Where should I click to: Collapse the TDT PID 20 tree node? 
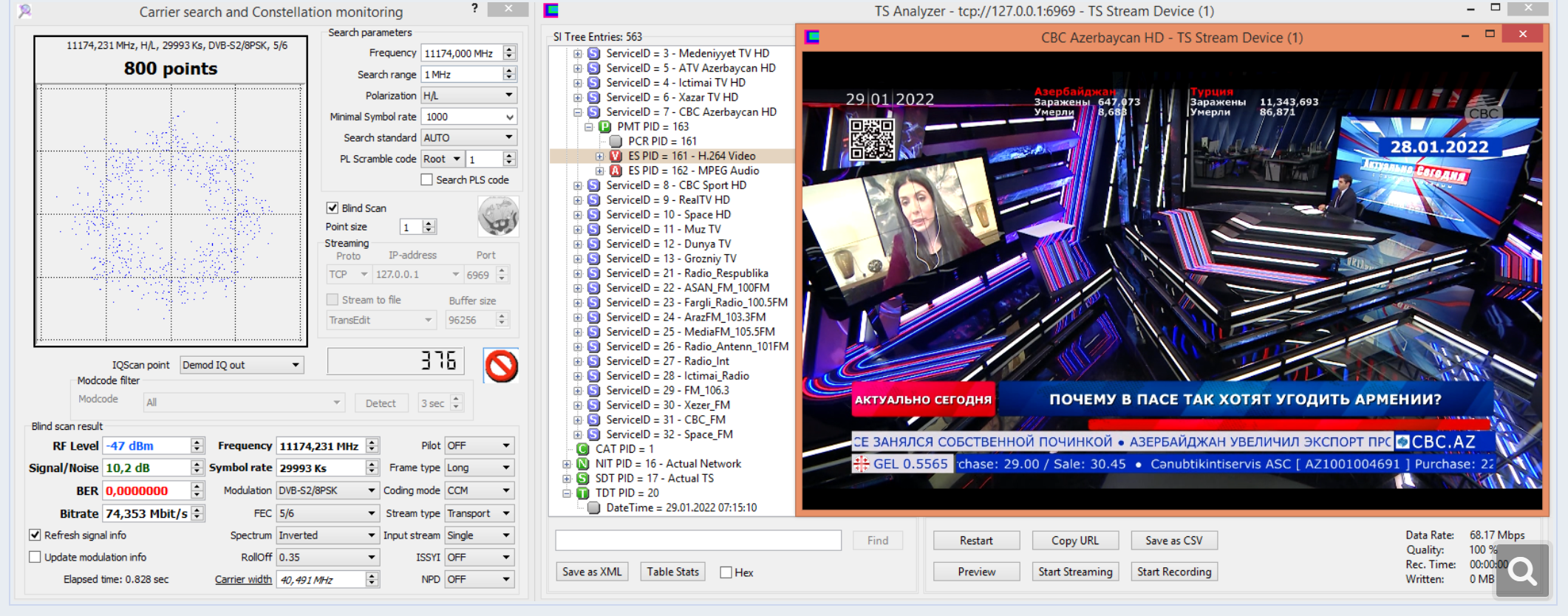pyautogui.click(x=567, y=493)
